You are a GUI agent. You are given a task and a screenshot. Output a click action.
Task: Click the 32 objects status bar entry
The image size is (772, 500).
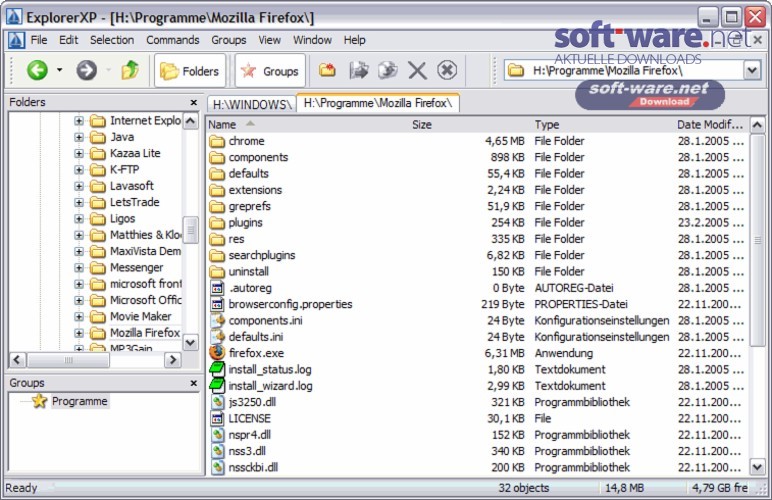[523, 488]
